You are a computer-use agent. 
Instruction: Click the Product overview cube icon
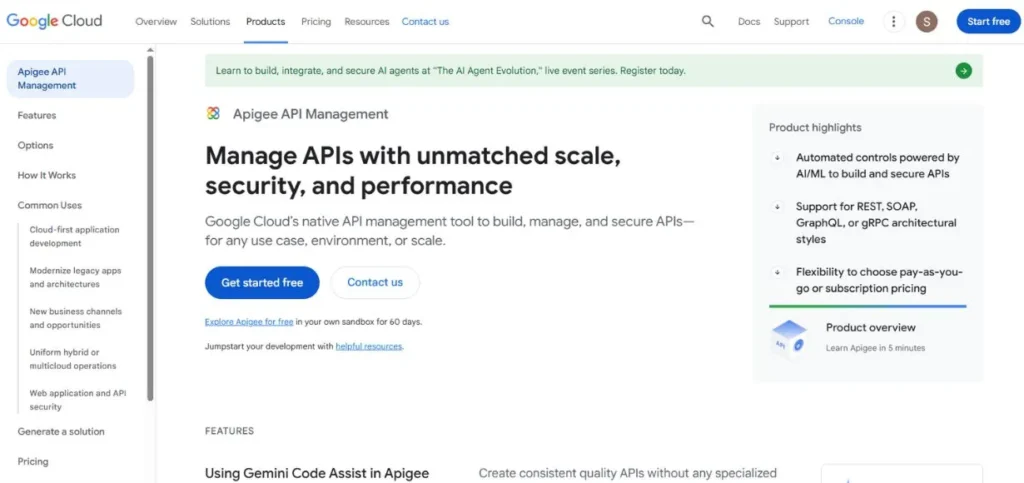789,337
